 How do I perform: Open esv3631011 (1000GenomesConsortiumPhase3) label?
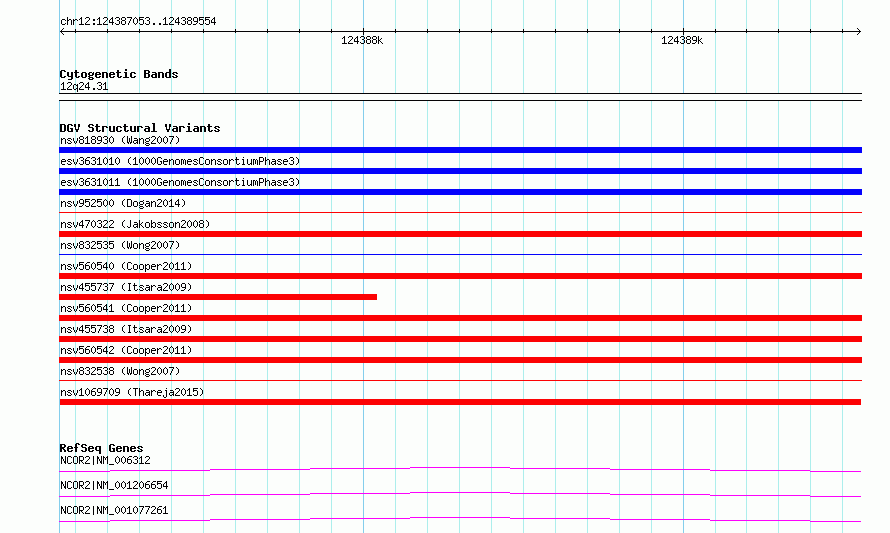(x=180, y=182)
